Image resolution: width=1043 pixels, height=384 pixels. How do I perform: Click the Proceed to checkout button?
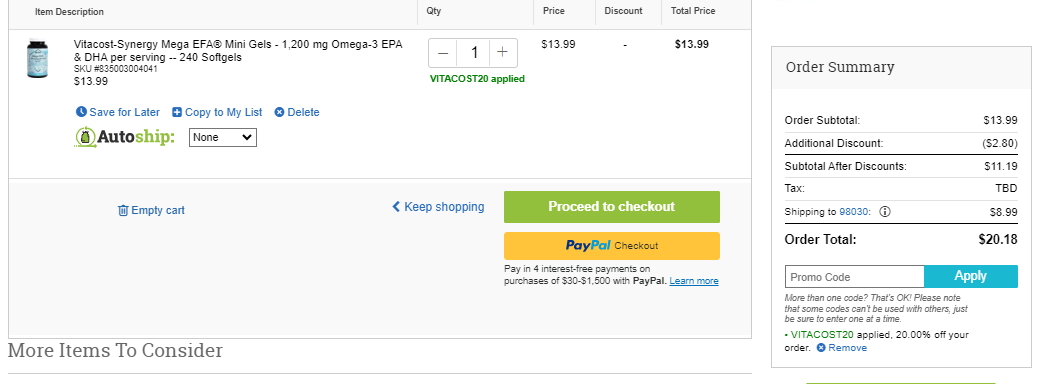(x=611, y=207)
